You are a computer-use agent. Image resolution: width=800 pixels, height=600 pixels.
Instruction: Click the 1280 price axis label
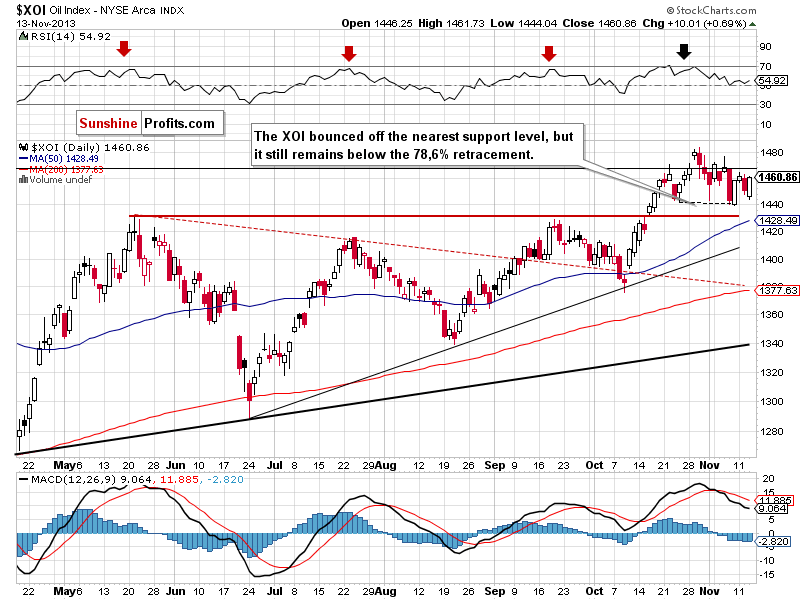(771, 432)
